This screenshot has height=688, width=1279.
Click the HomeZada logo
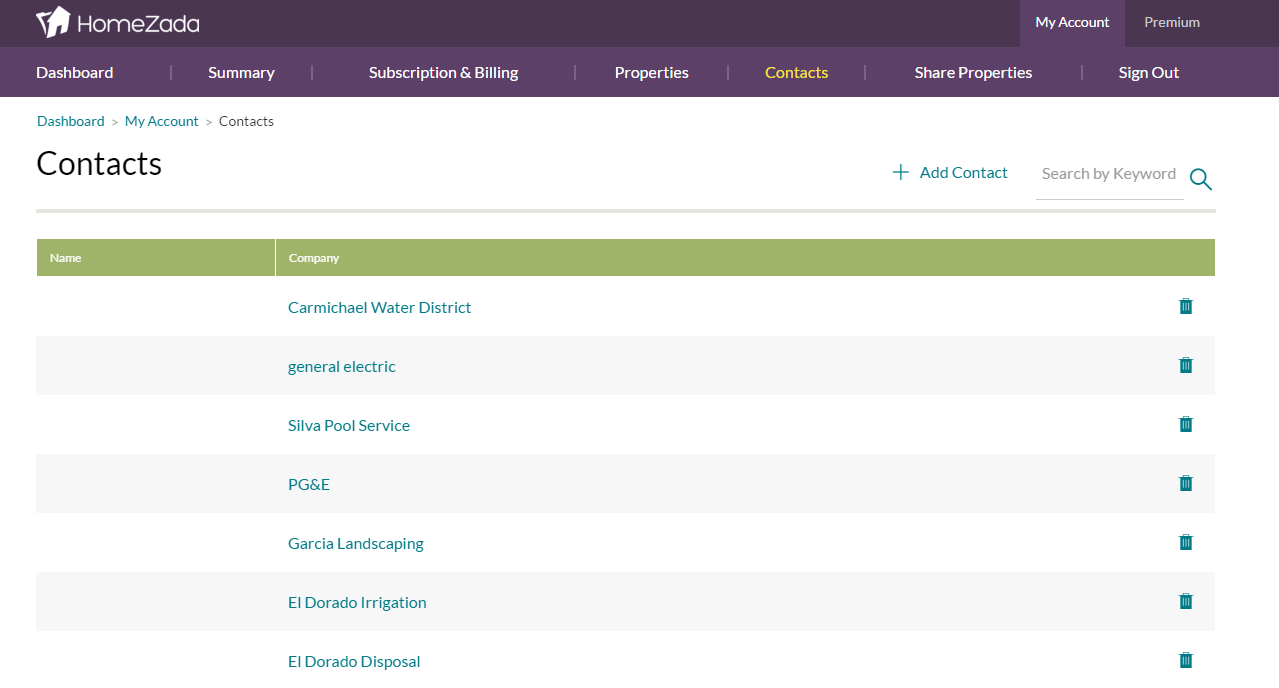click(118, 22)
